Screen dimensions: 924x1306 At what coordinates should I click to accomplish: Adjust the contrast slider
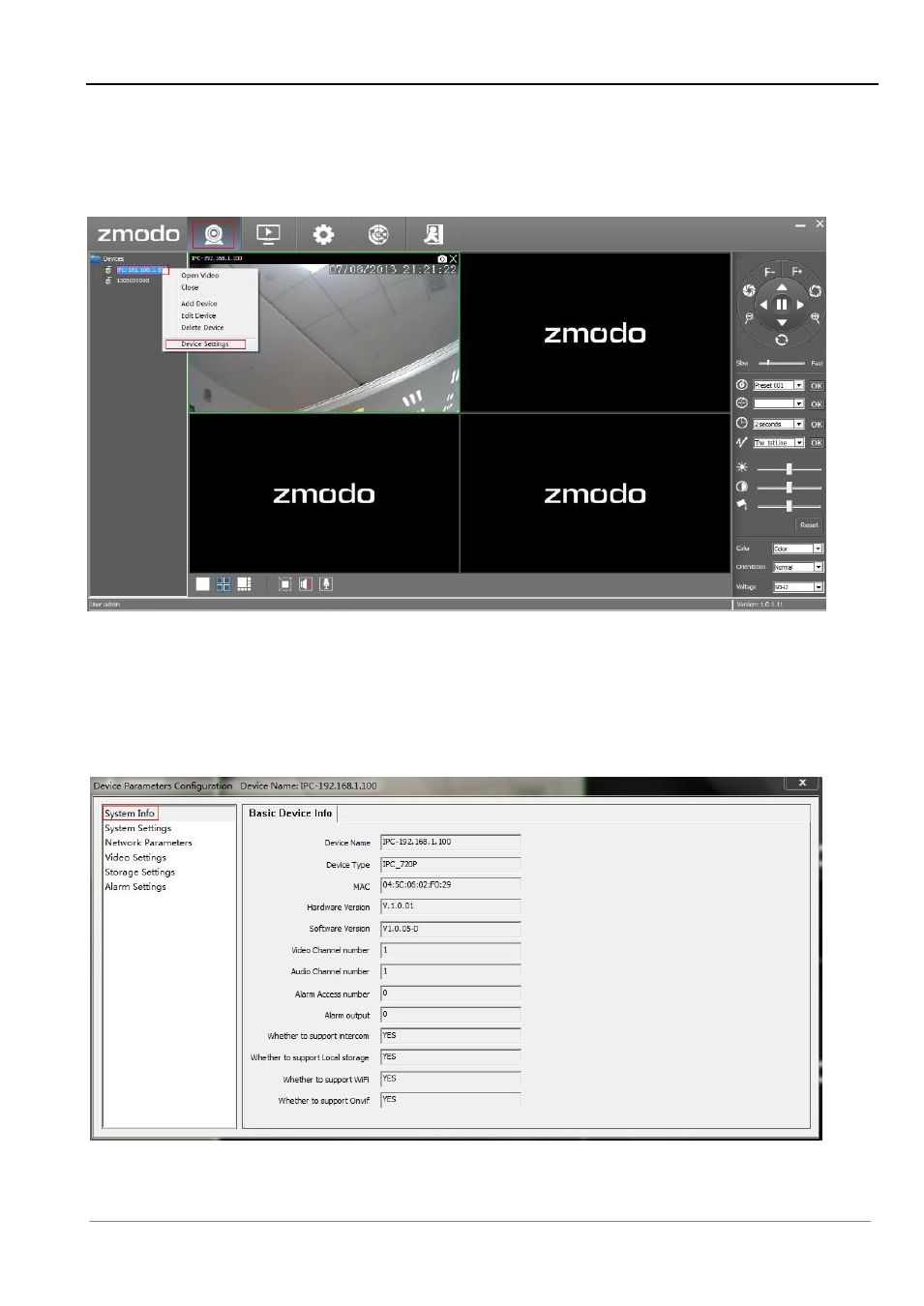[x=790, y=488]
